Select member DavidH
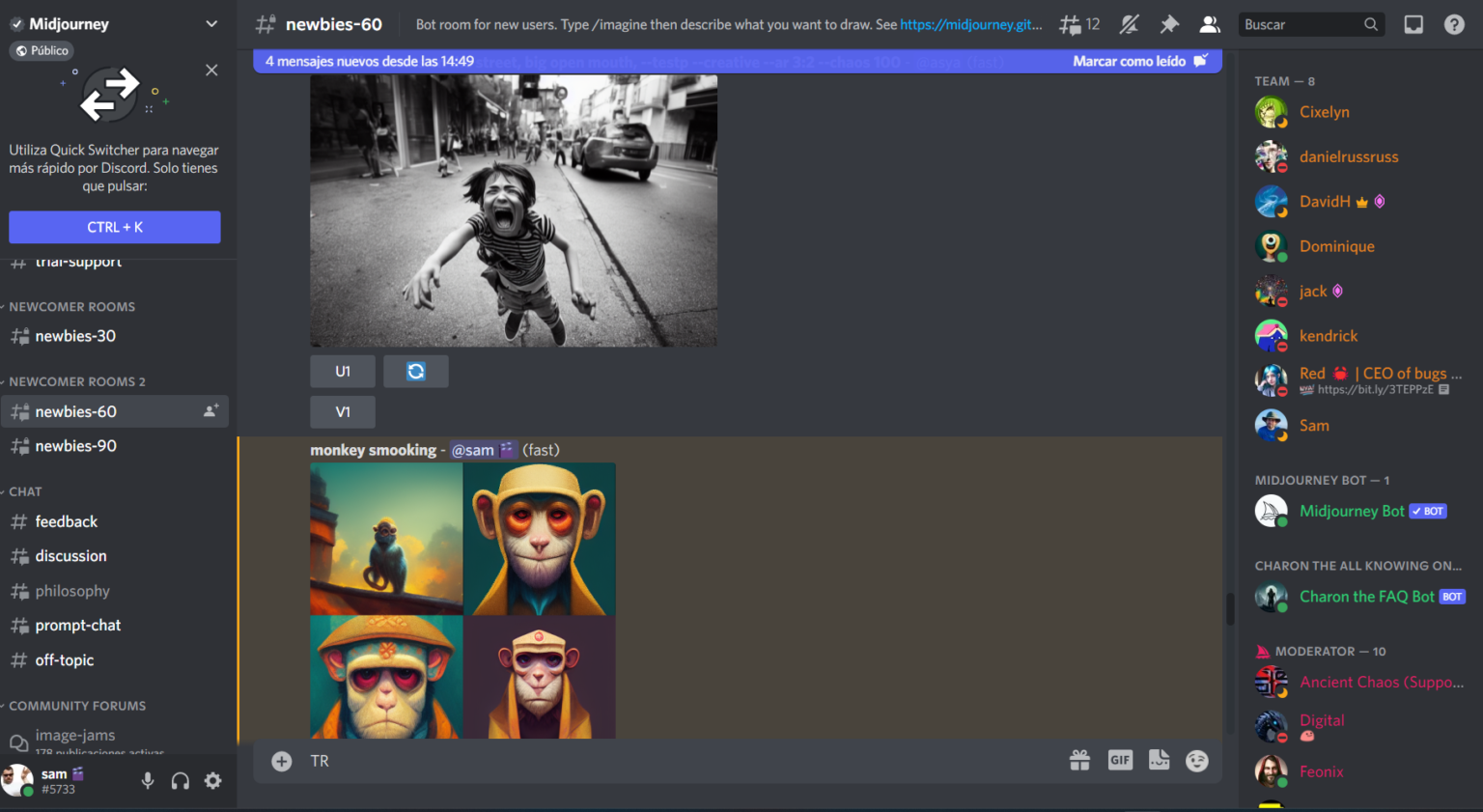The width and height of the screenshot is (1483, 812). pos(1359,202)
